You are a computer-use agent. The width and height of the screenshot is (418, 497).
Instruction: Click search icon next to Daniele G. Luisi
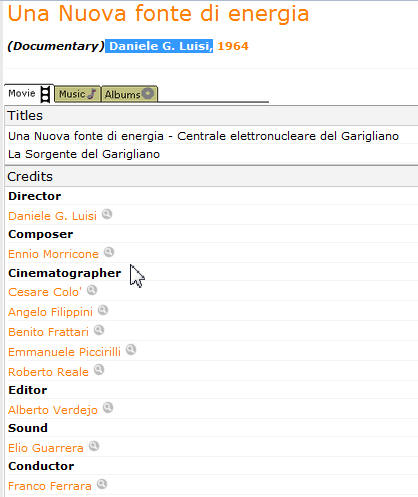[107, 214]
